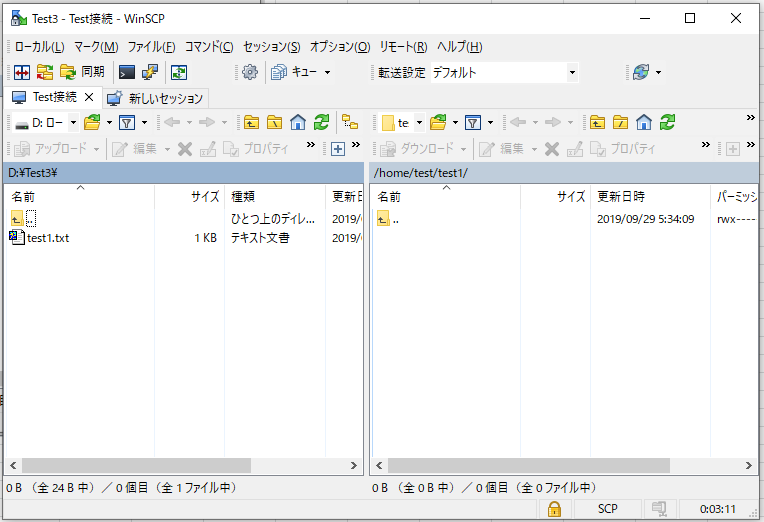Select the test1.txt file
This screenshot has height=522, width=764.
pyautogui.click(x=40, y=238)
